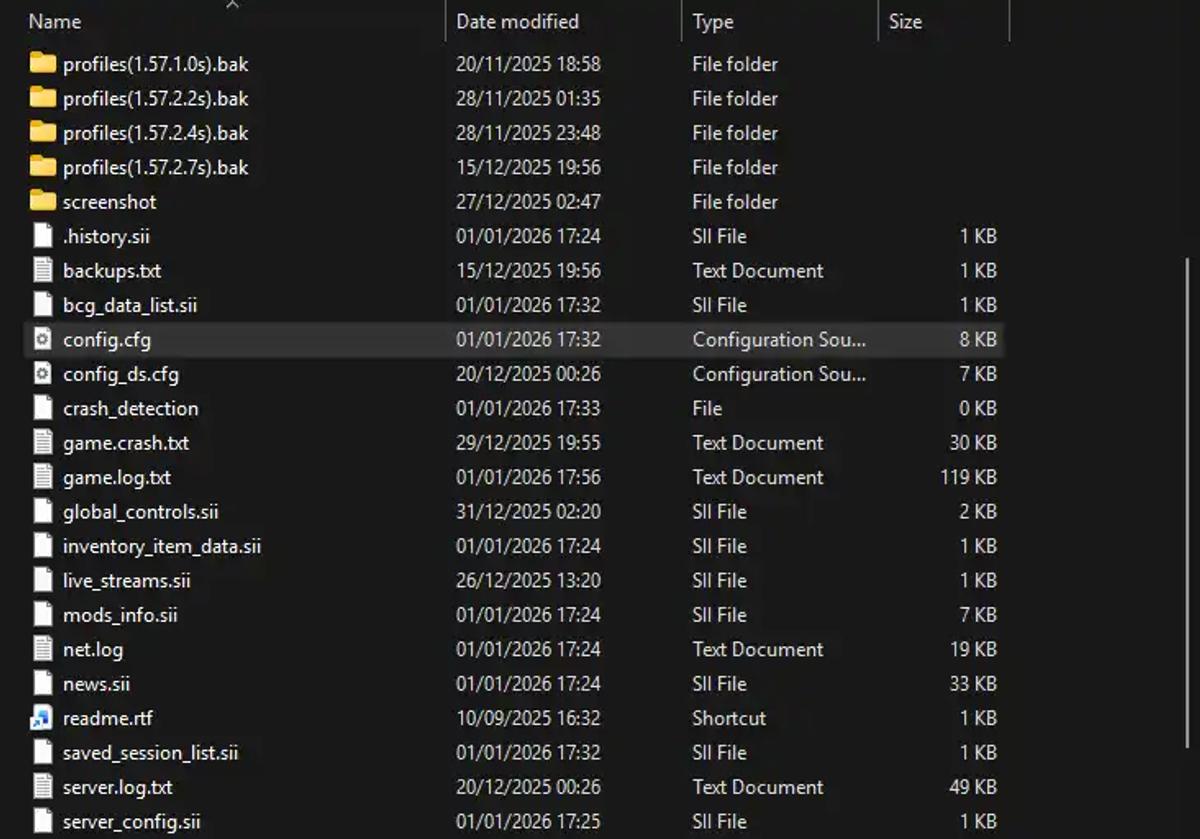1200x839 pixels.
Task: Sort the list by Size column
Action: point(905,21)
